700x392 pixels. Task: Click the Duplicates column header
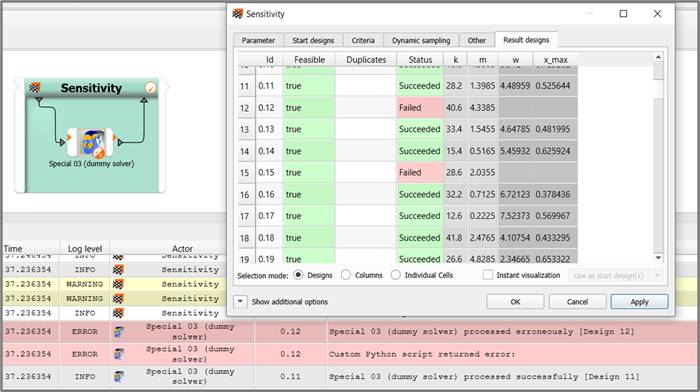coord(366,59)
